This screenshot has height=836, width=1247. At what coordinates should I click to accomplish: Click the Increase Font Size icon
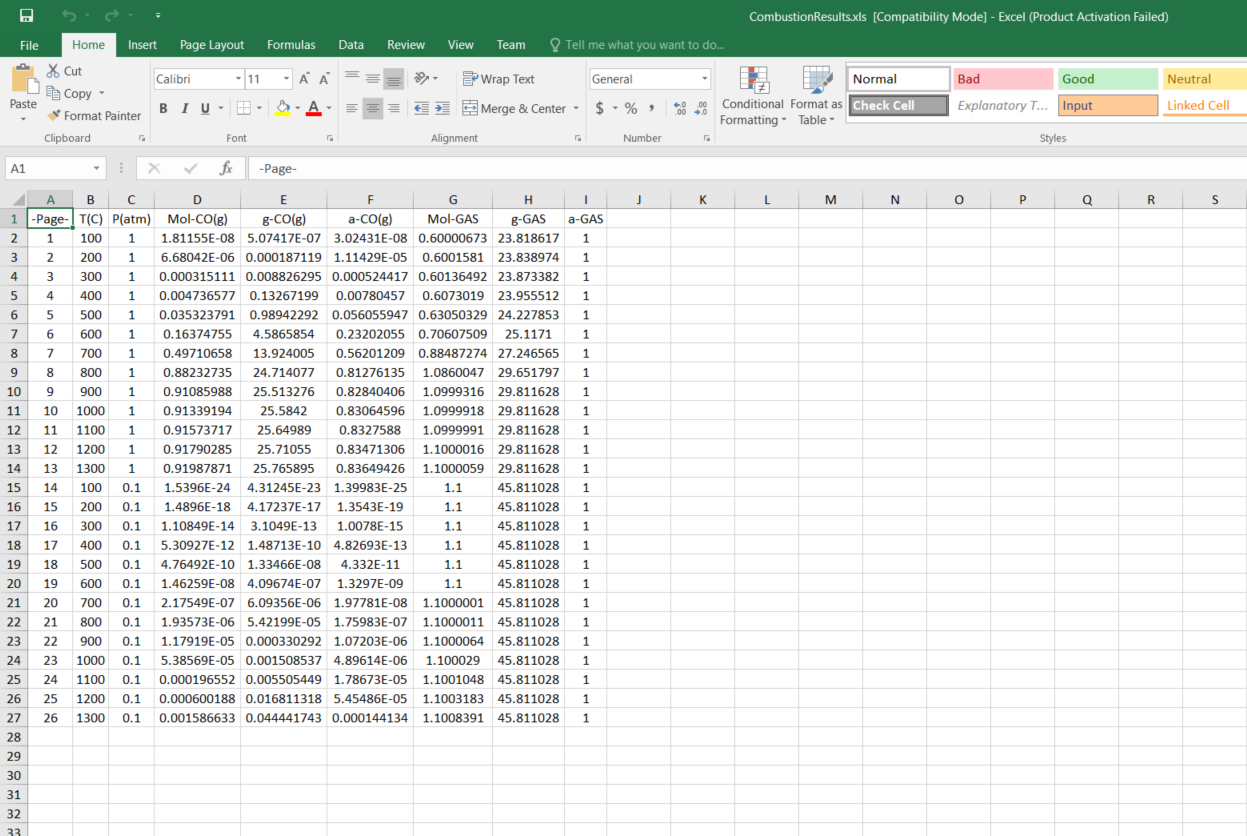pos(306,79)
